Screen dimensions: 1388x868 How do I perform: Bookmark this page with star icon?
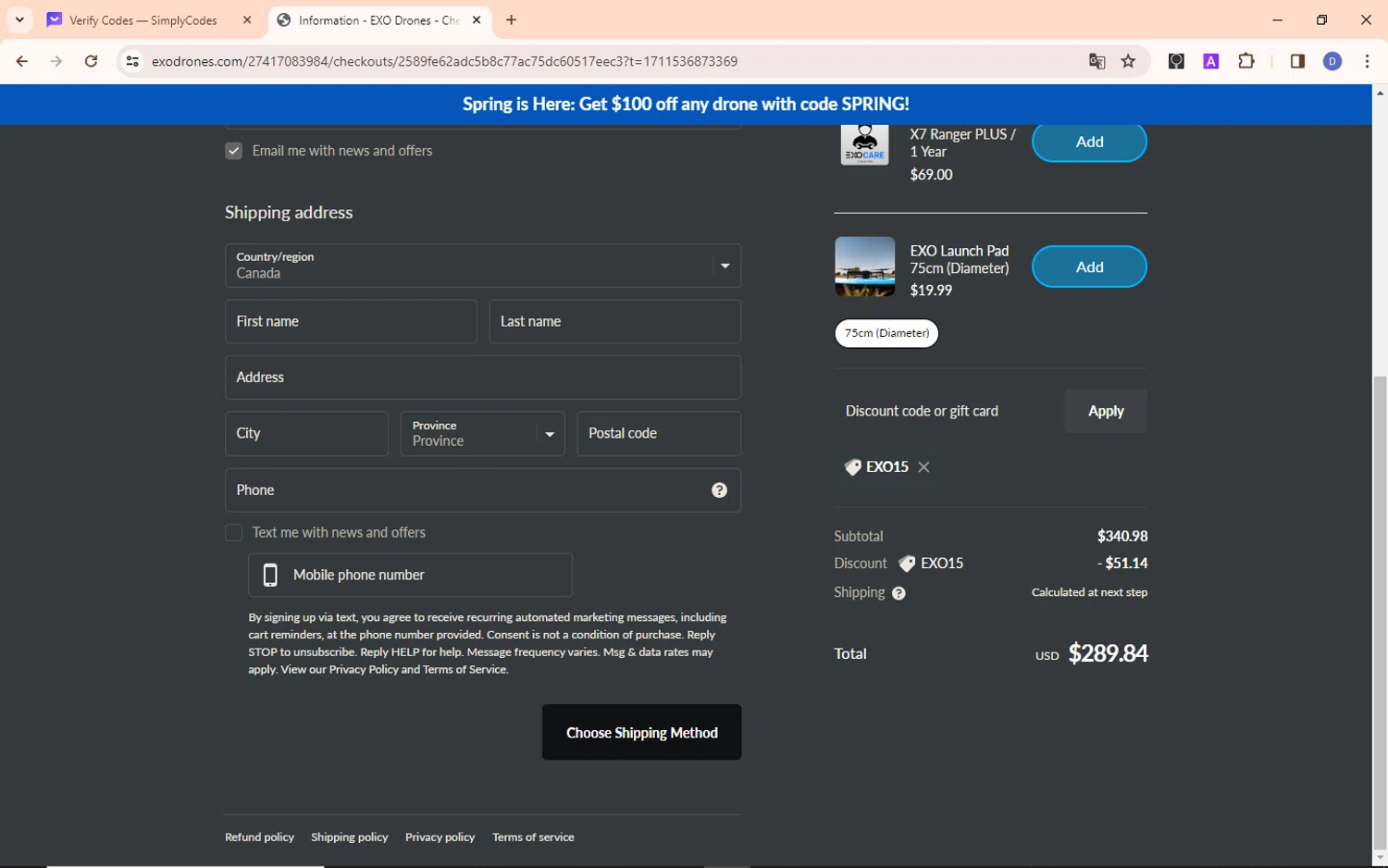1128,61
